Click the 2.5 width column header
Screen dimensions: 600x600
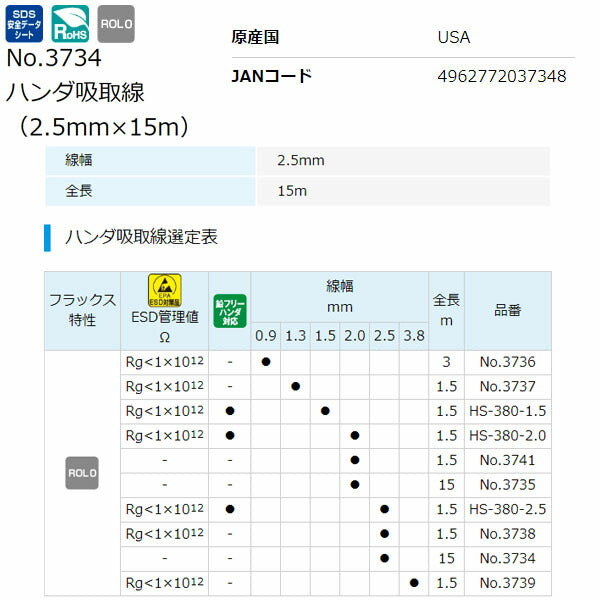point(384,336)
